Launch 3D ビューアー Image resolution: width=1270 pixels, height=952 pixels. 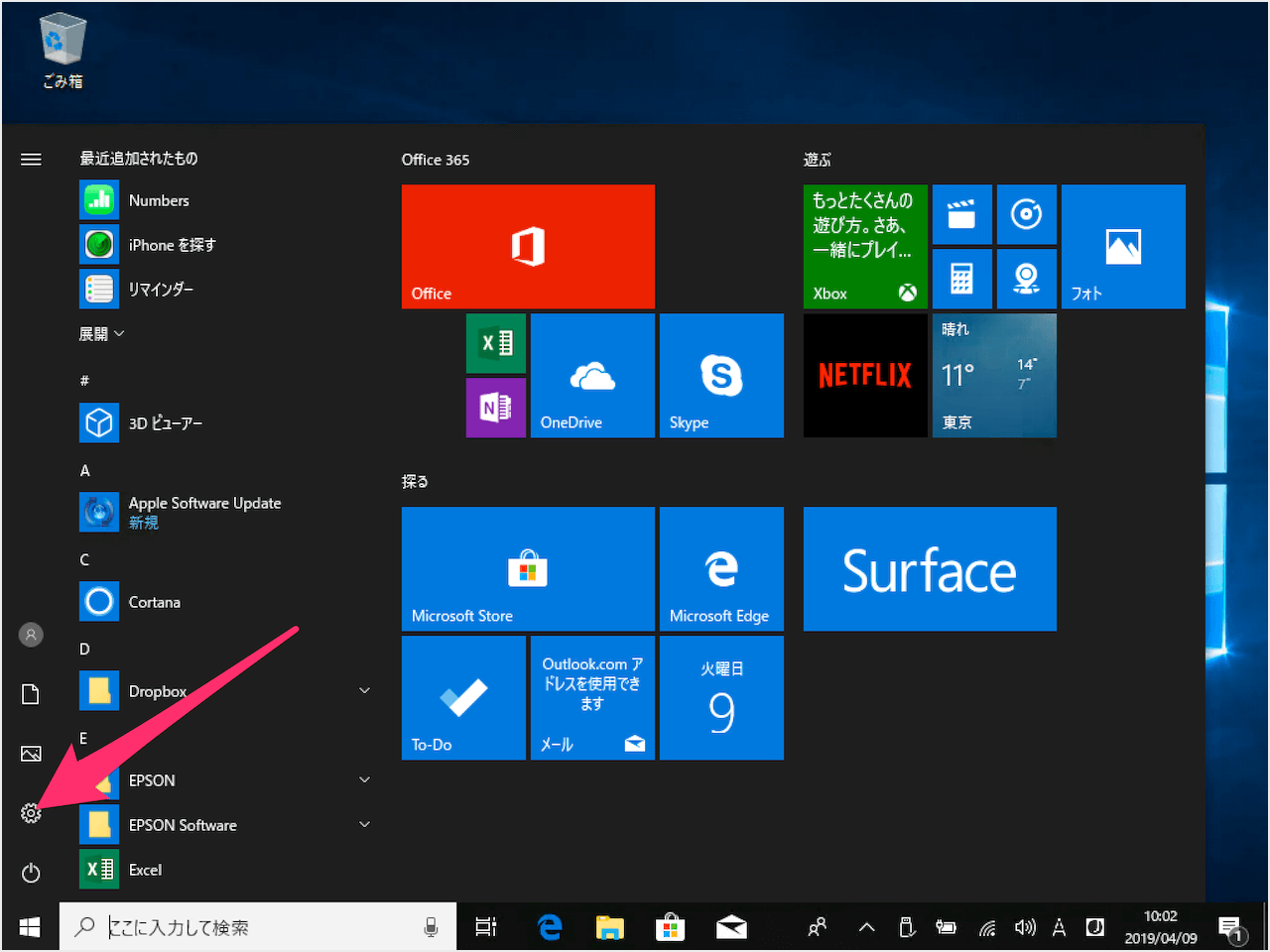(141, 423)
